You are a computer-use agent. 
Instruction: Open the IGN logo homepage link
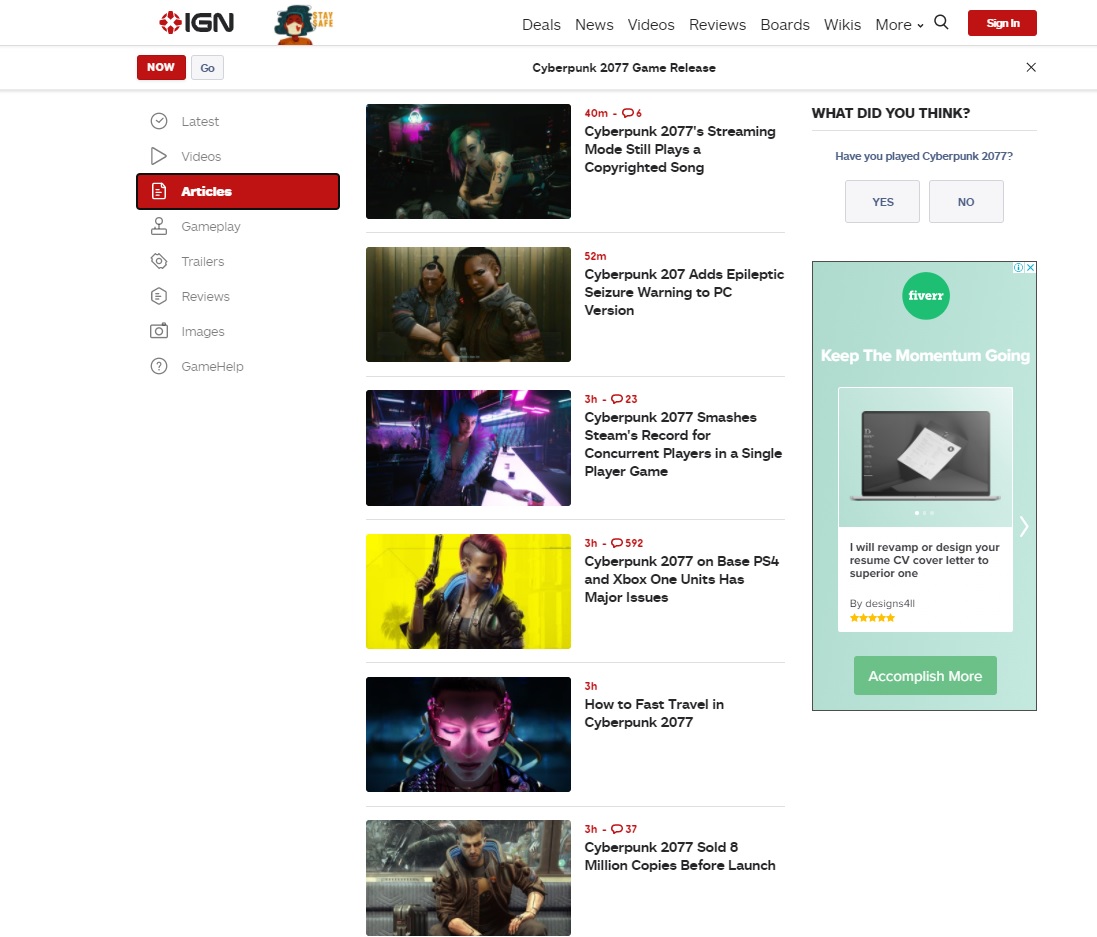point(197,23)
